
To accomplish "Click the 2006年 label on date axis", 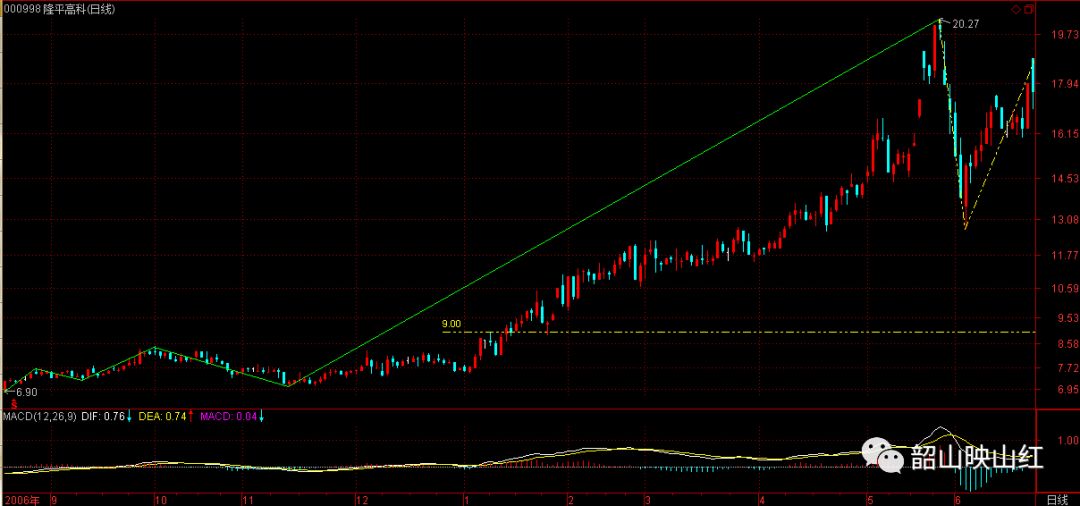I will pyautogui.click(x=20, y=499).
